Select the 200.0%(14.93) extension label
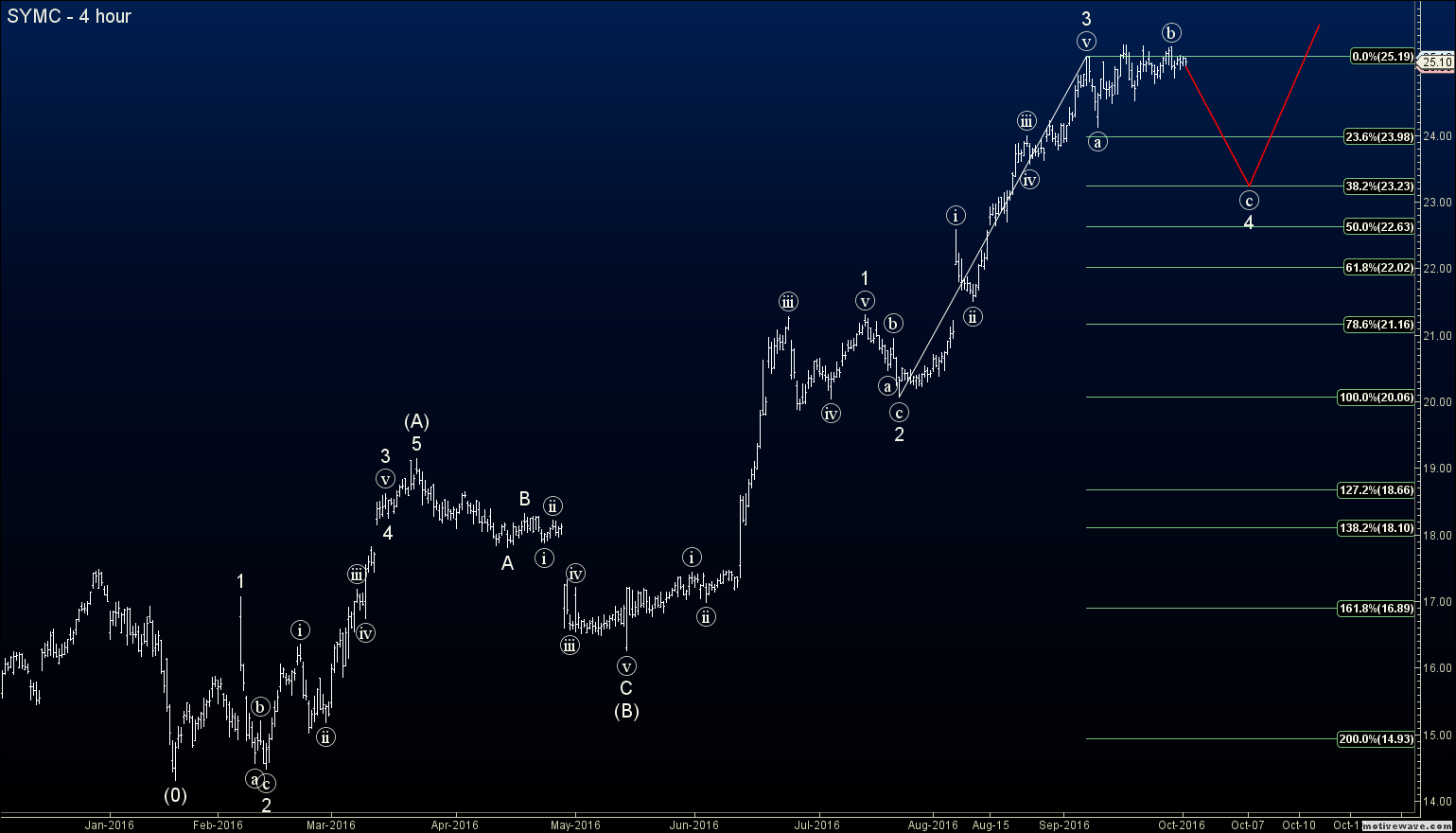The image size is (1456, 833). click(1377, 739)
